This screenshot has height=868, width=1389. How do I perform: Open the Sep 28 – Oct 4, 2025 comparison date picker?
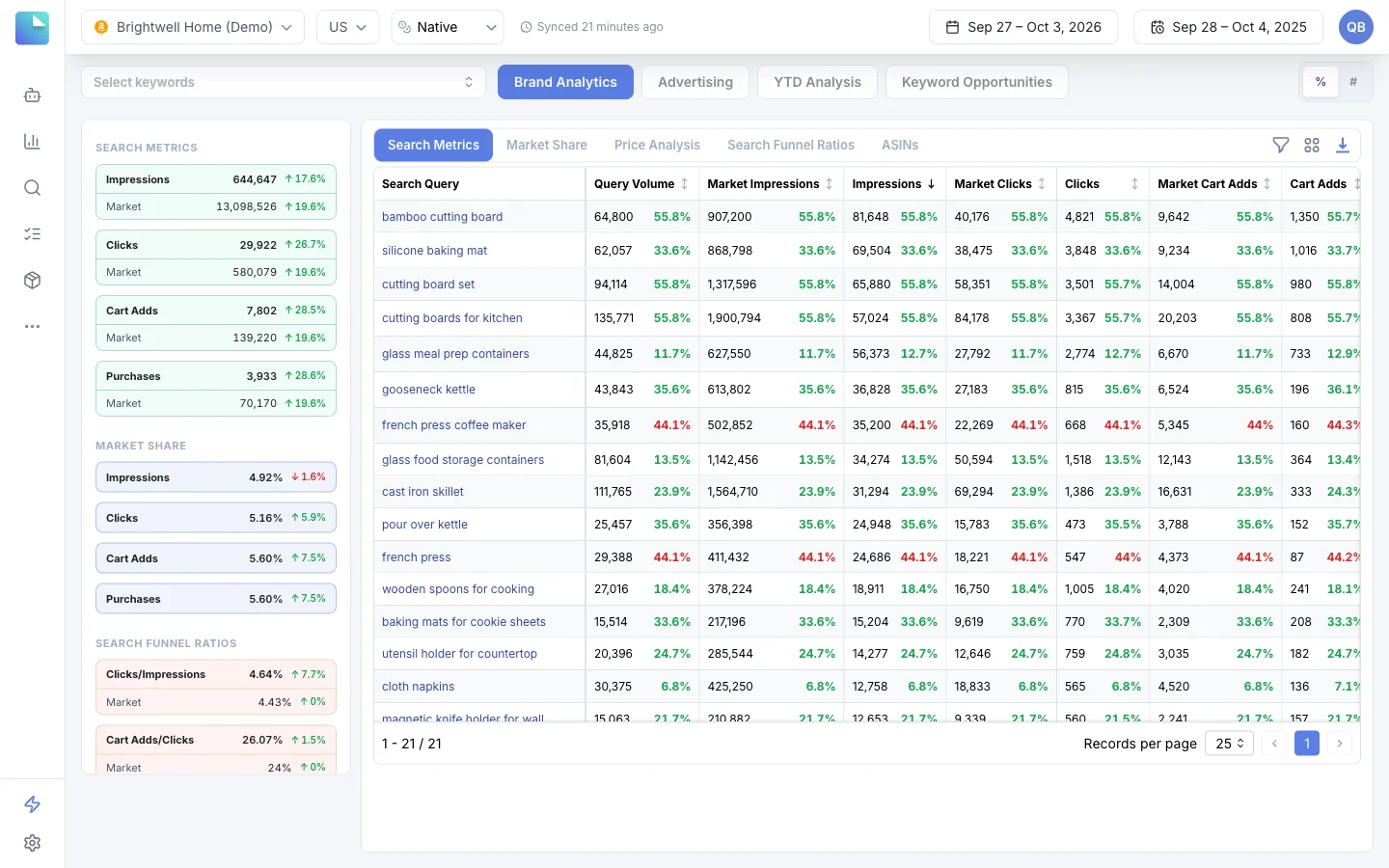(1228, 27)
